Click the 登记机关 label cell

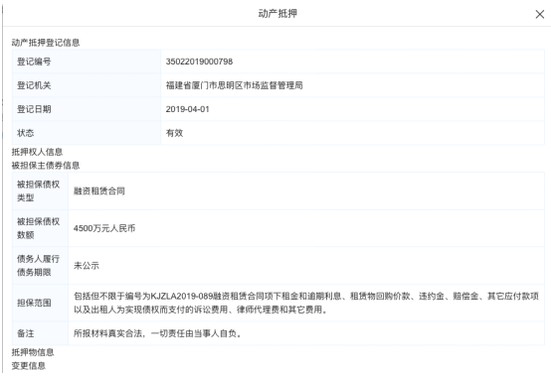86,85
